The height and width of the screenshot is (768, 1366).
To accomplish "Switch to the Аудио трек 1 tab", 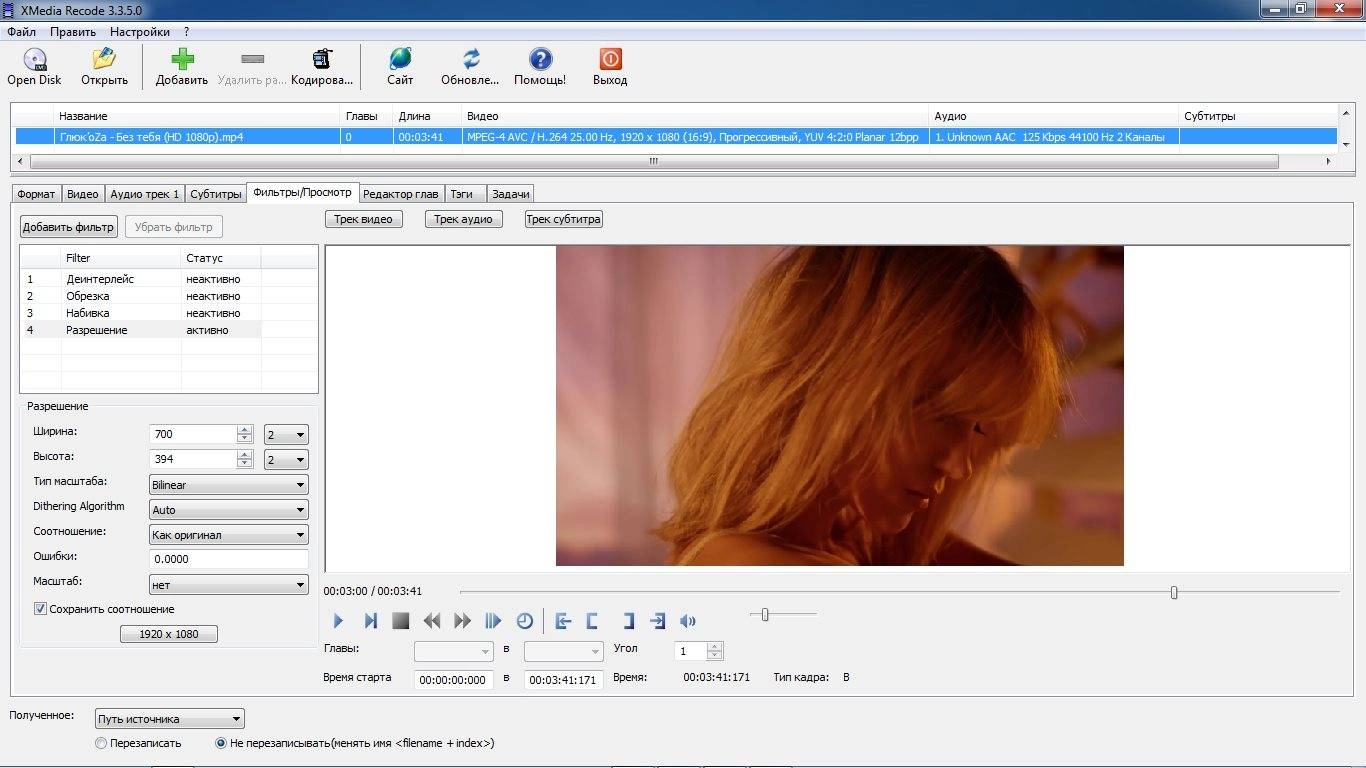I will tap(145, 194).
